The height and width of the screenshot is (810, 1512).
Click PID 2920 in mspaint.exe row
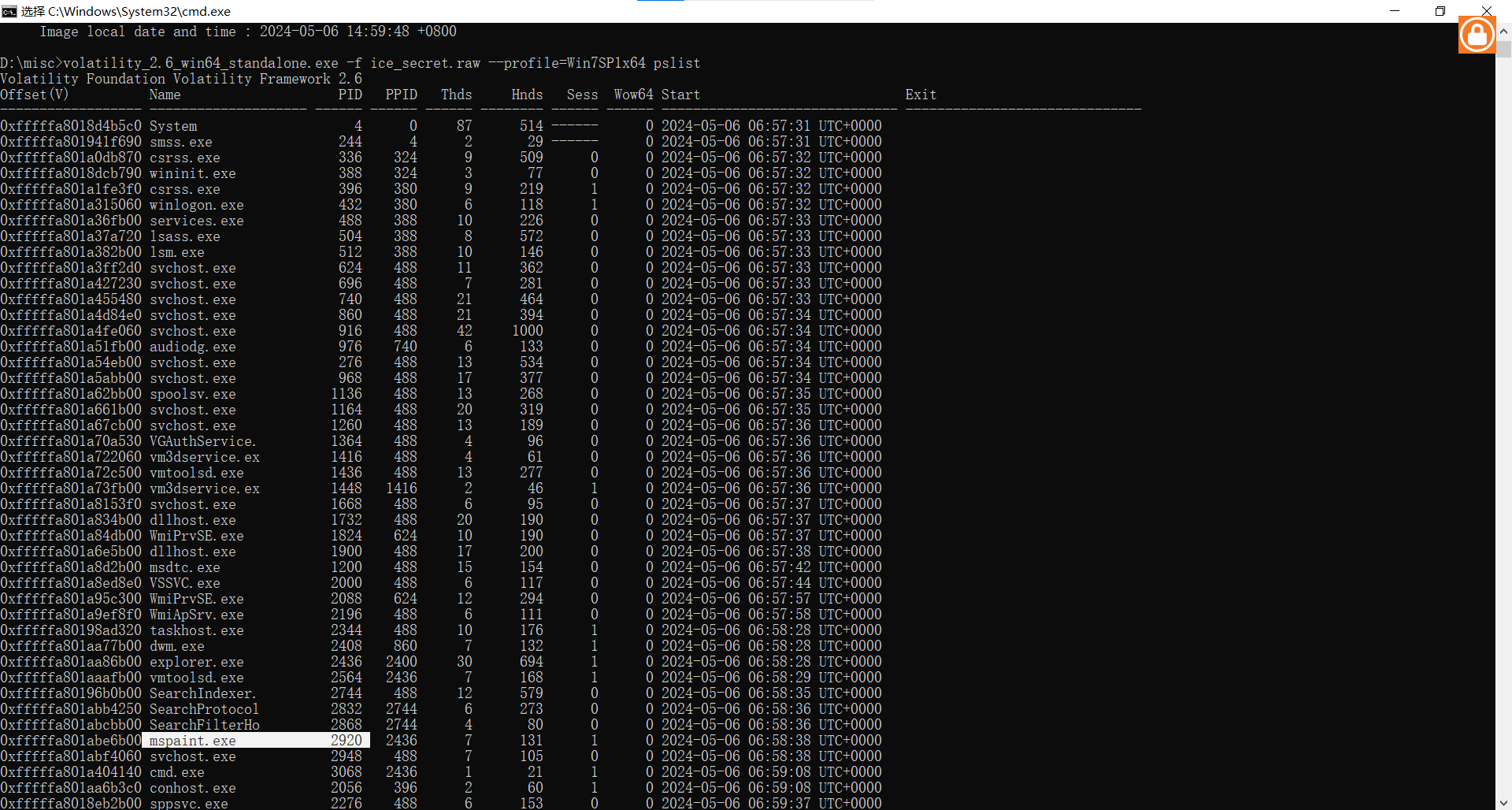pos(346,741)
